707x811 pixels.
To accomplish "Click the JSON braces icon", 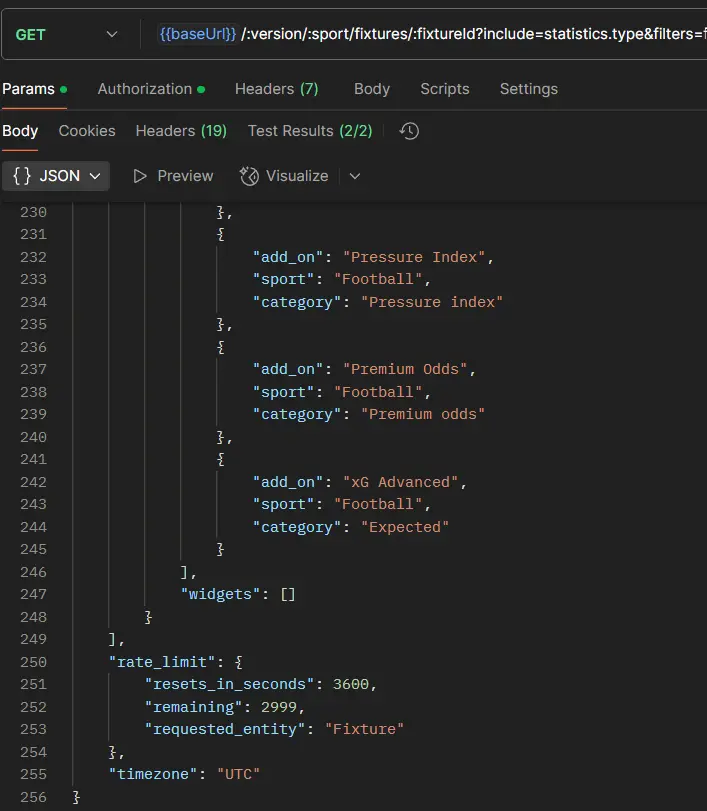I will coord(22,176).
